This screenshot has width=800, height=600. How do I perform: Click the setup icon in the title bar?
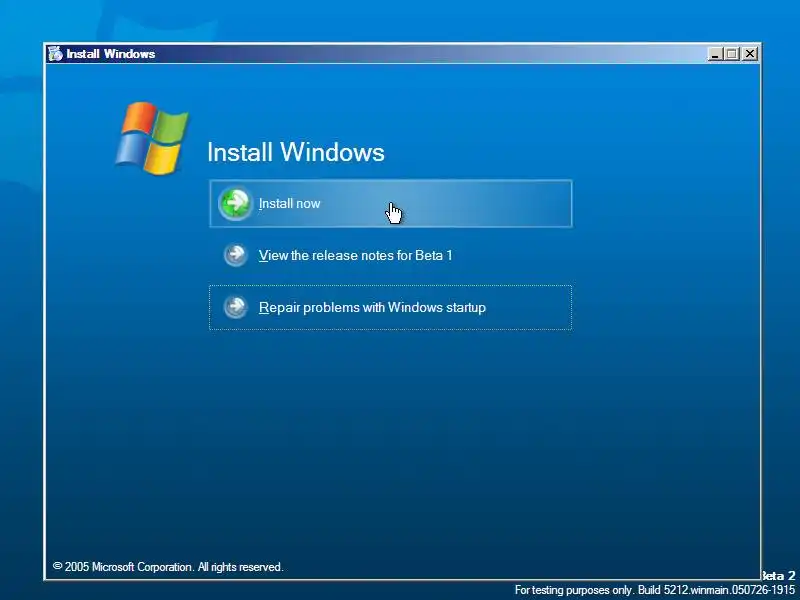click(55, 54)
